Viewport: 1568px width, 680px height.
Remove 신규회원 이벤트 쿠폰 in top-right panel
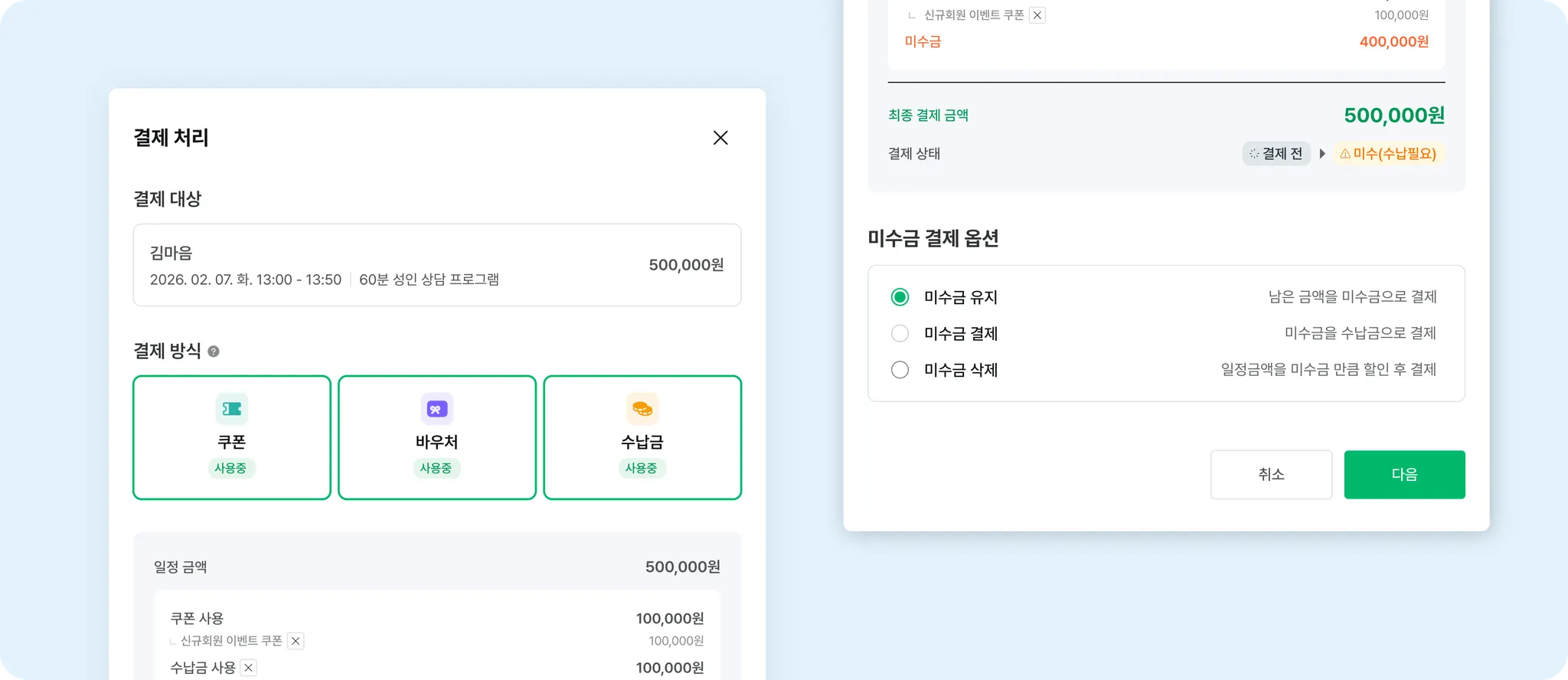[x=1037, y=15]
